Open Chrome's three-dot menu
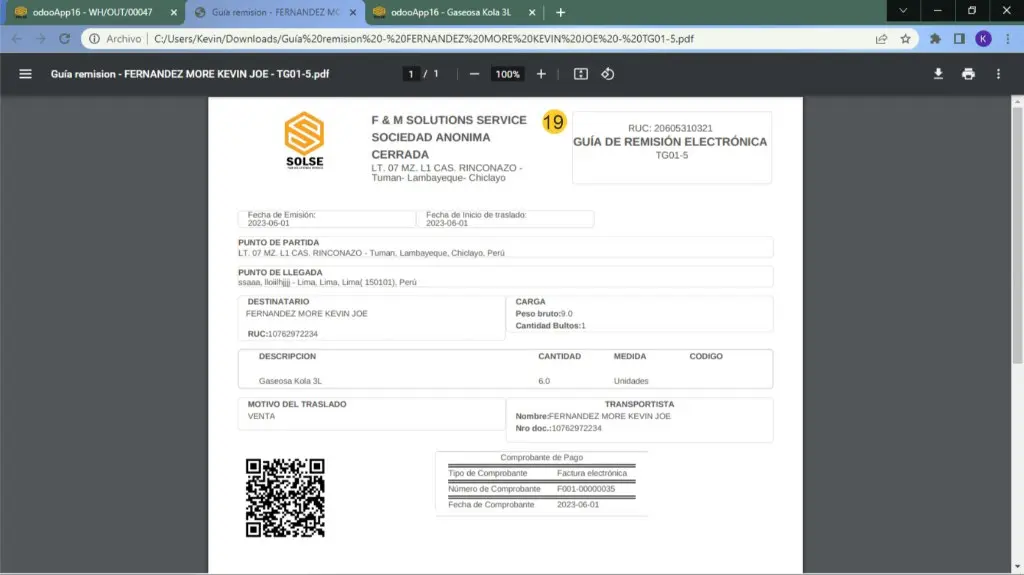 pyautogui.click(x=1007, y=39)
